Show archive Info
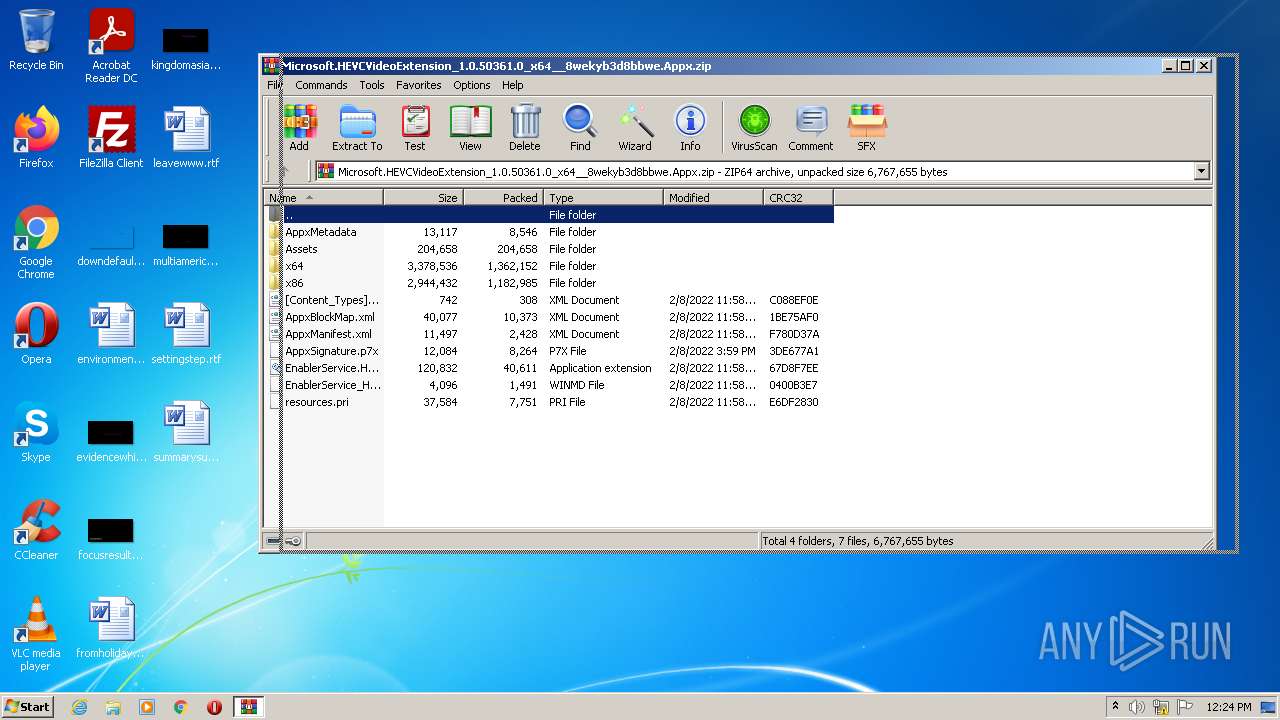 tap(690, 128)
